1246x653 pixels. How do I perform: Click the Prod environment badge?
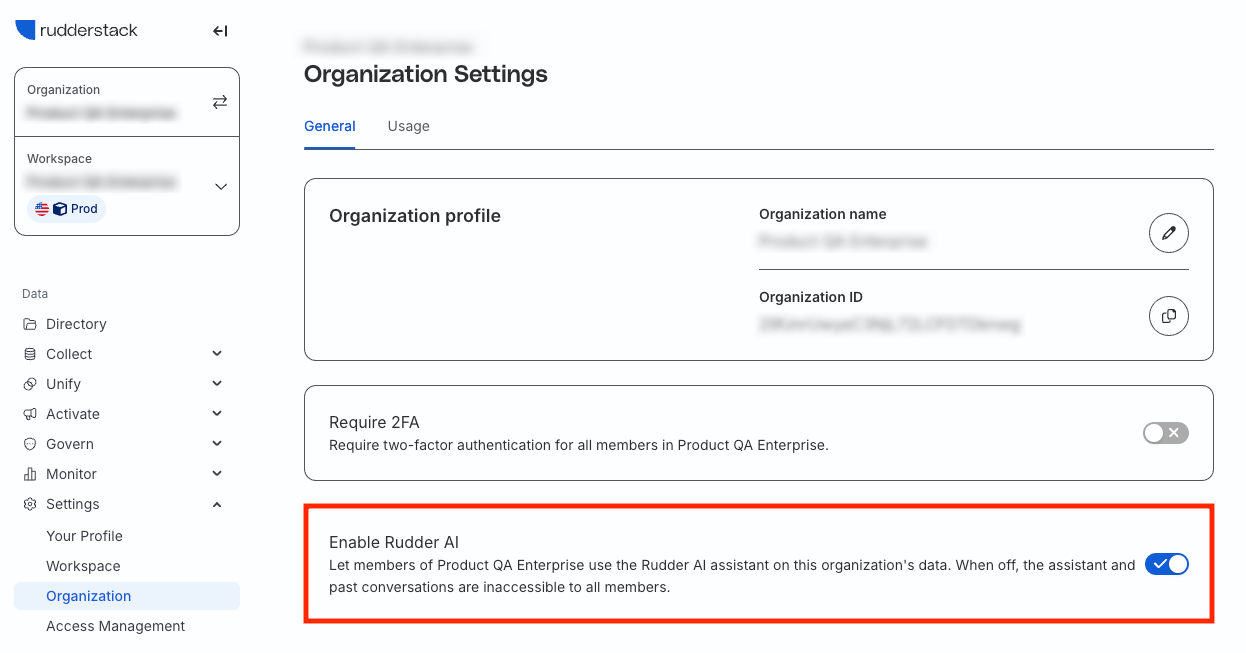pos(67,209)
